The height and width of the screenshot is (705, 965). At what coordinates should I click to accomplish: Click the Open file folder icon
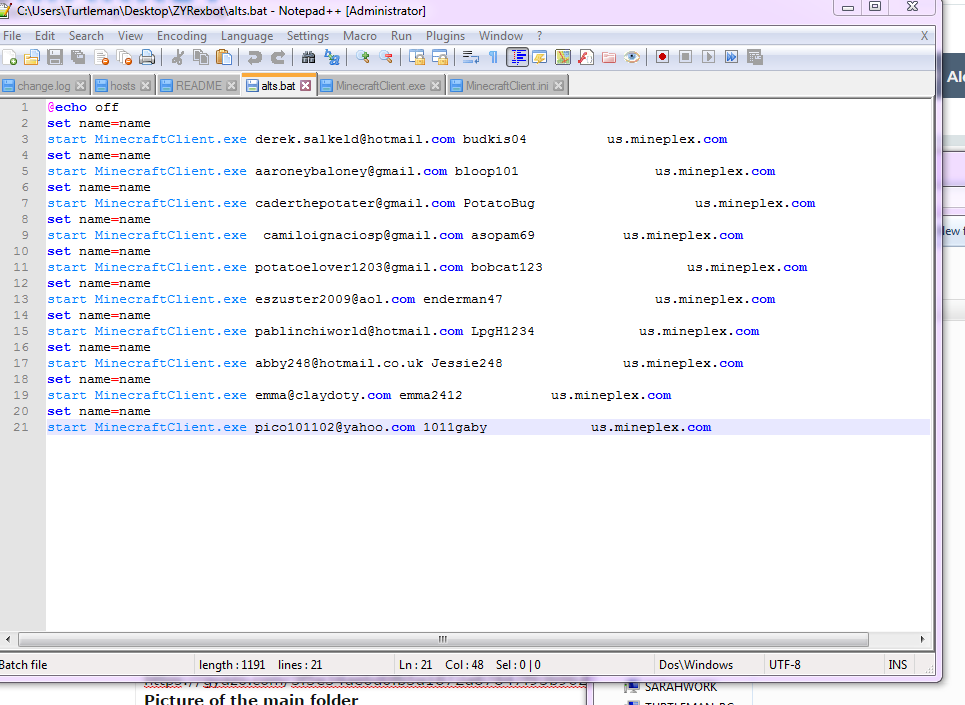pyautogui.click(x=32, y=58)
